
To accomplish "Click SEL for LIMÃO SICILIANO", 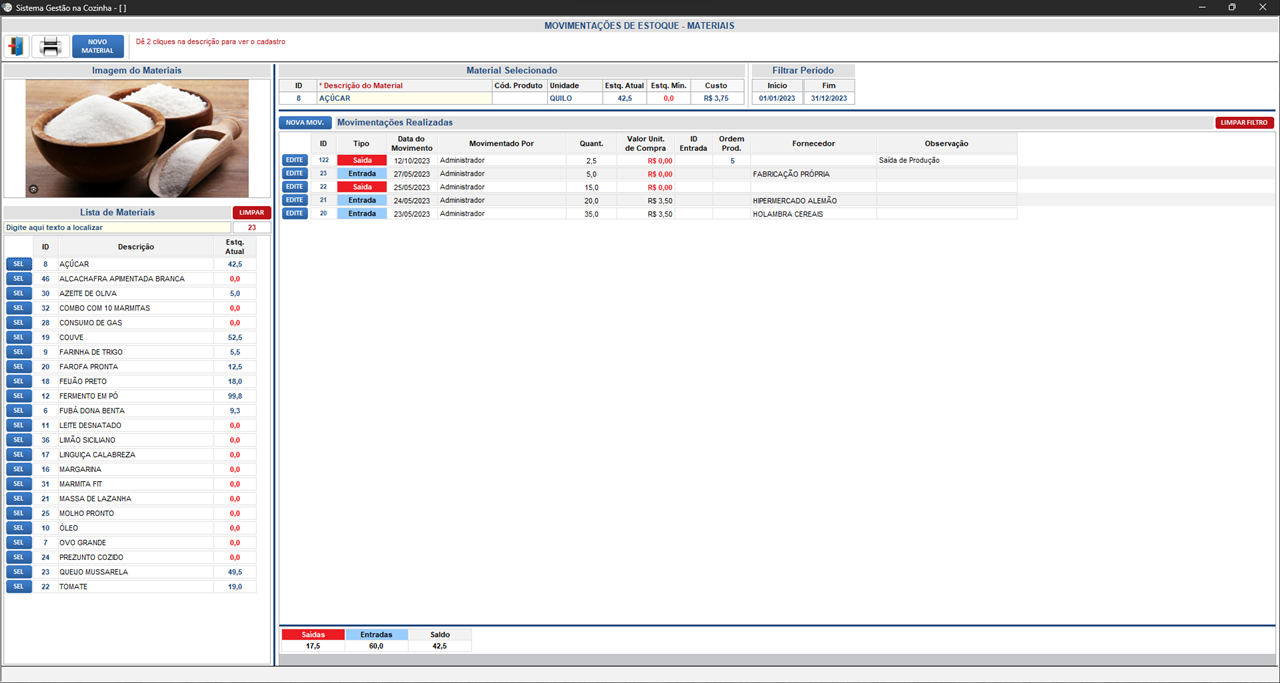I will [19, 440].
